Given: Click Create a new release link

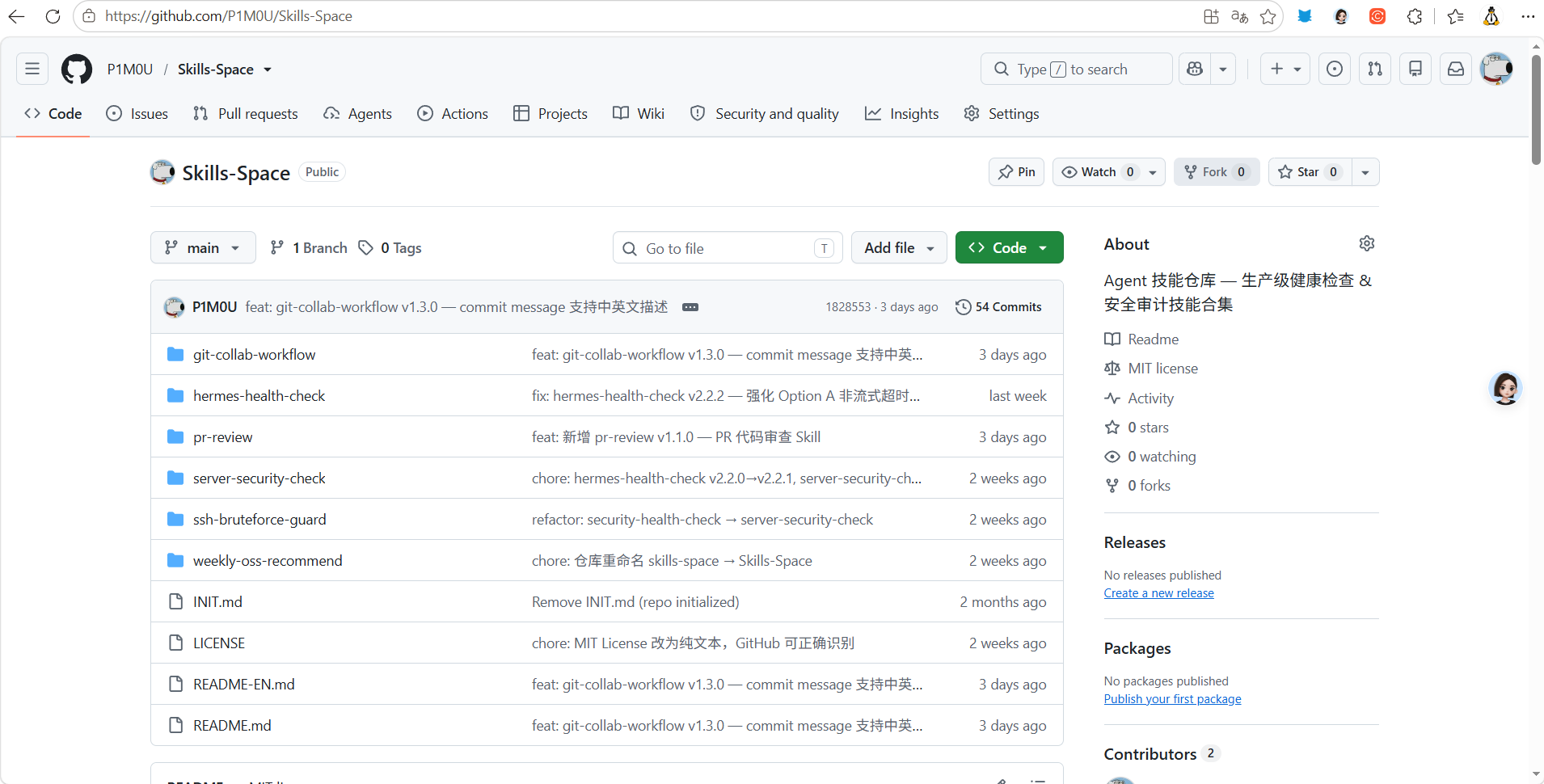Looking at the screenshot, I should (x=1158, y=593).
